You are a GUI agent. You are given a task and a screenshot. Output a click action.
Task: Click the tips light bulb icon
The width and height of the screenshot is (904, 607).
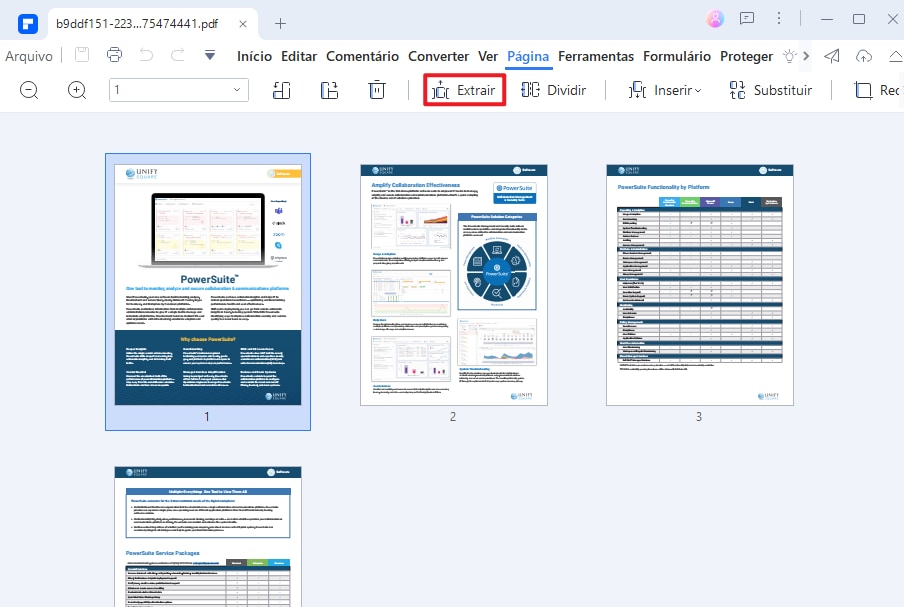click(789, 57)
